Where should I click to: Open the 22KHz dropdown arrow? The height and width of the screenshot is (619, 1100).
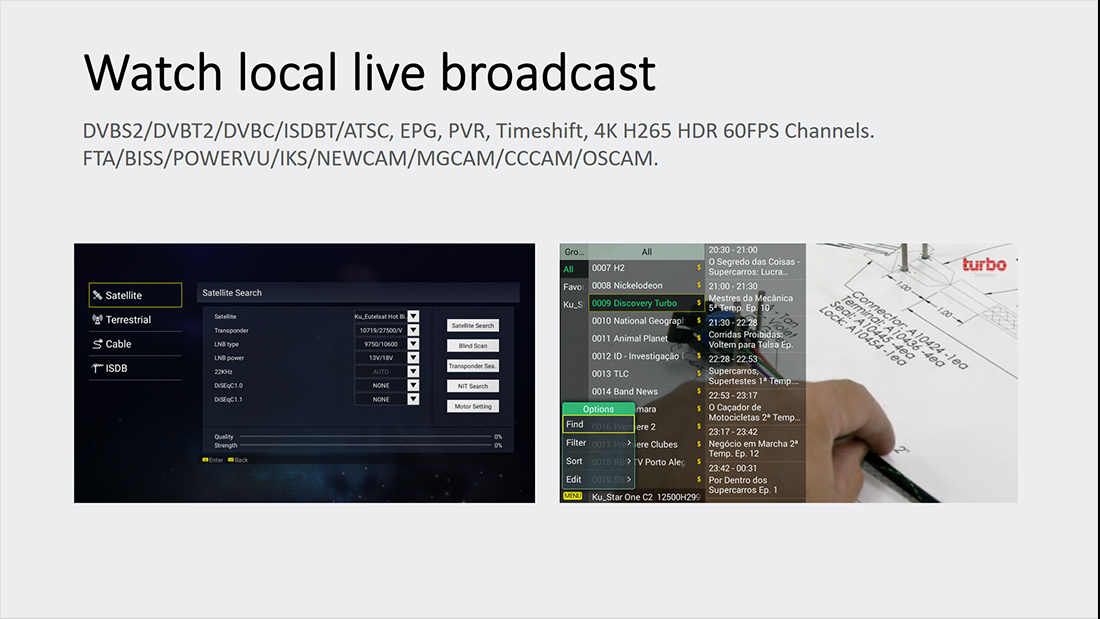[413, 371]
